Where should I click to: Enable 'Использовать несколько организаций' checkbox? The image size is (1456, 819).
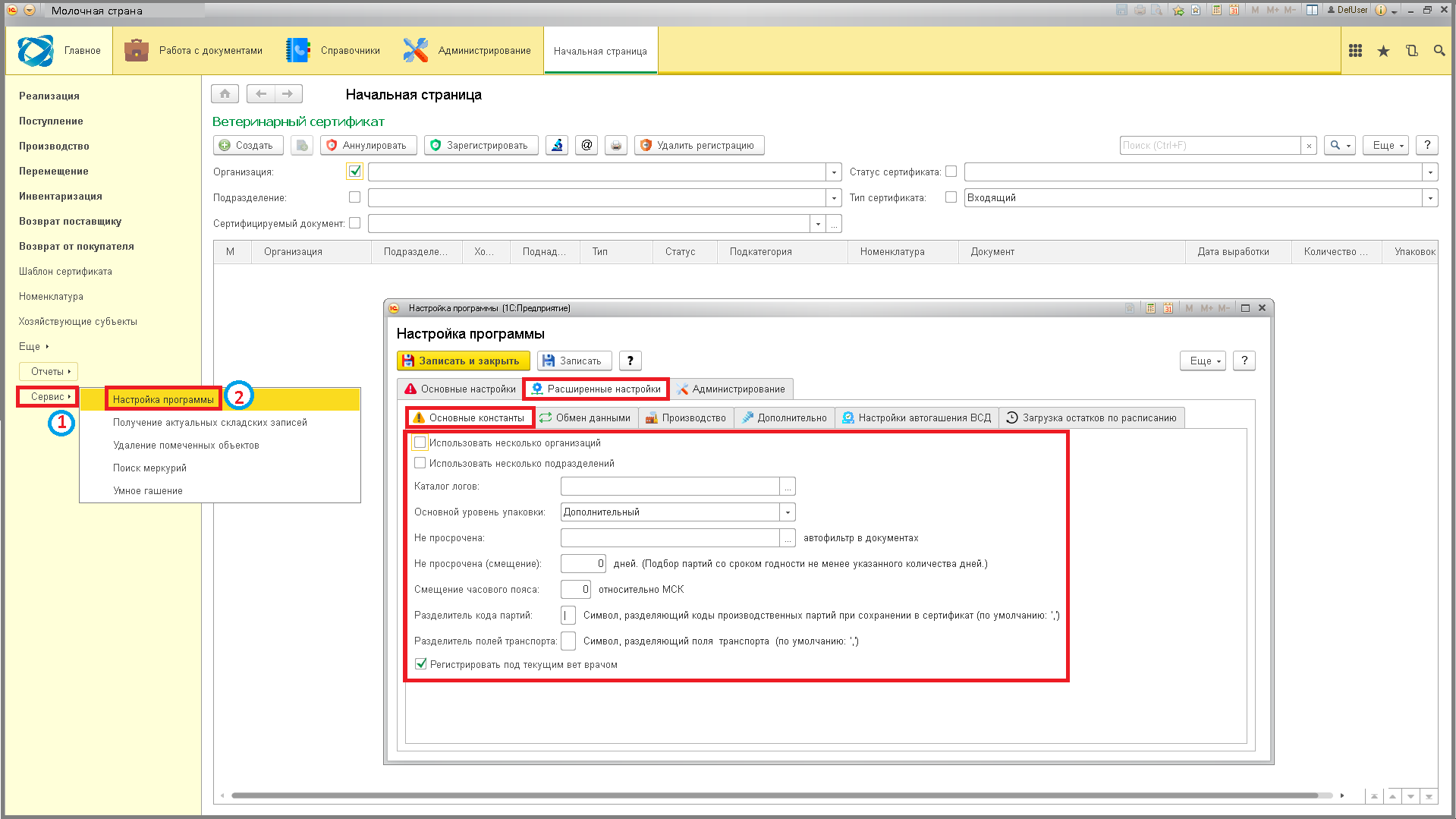coord(420,443)
